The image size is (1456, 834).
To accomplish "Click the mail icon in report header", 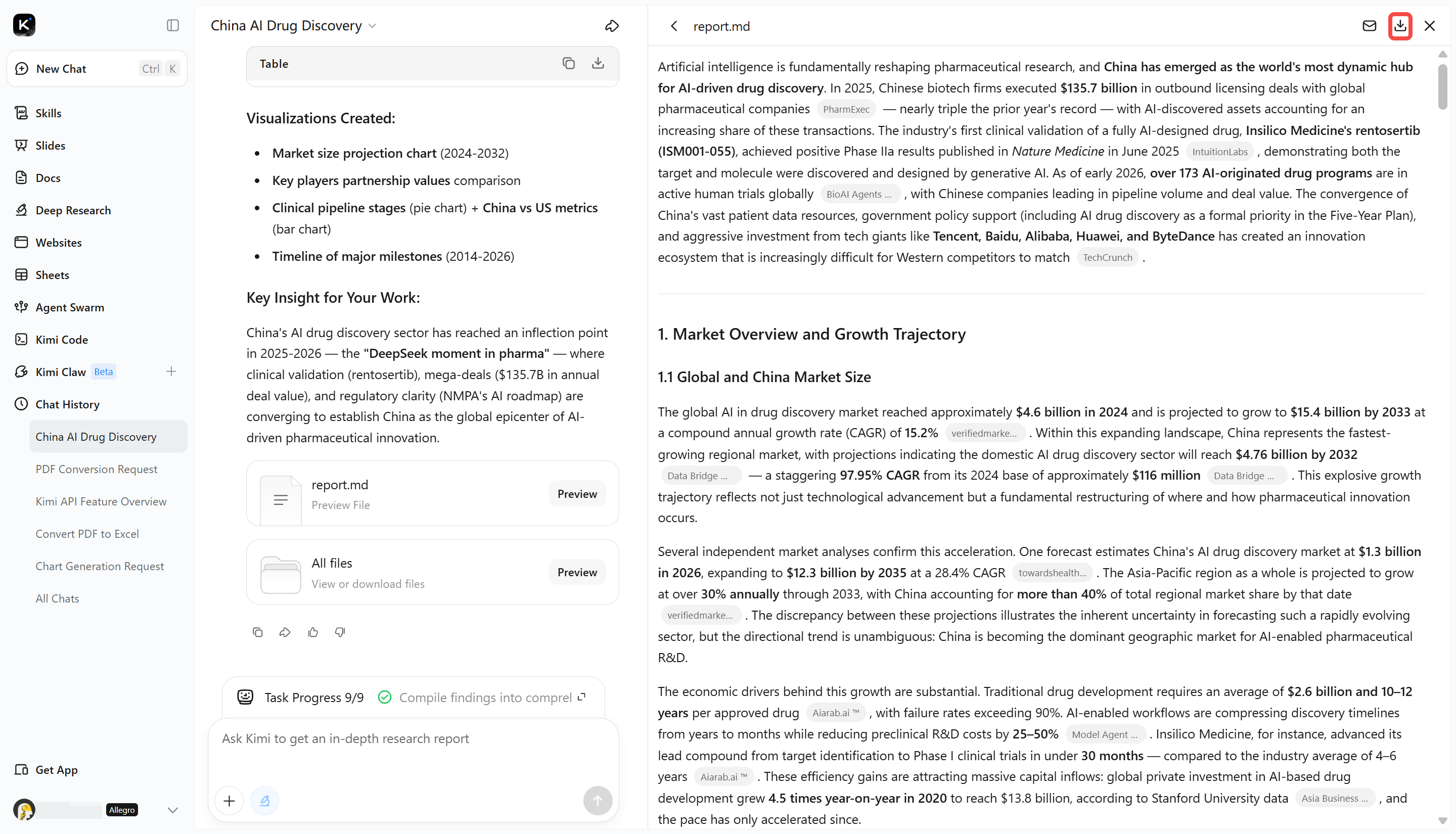I will click(x=1369, y=26).
